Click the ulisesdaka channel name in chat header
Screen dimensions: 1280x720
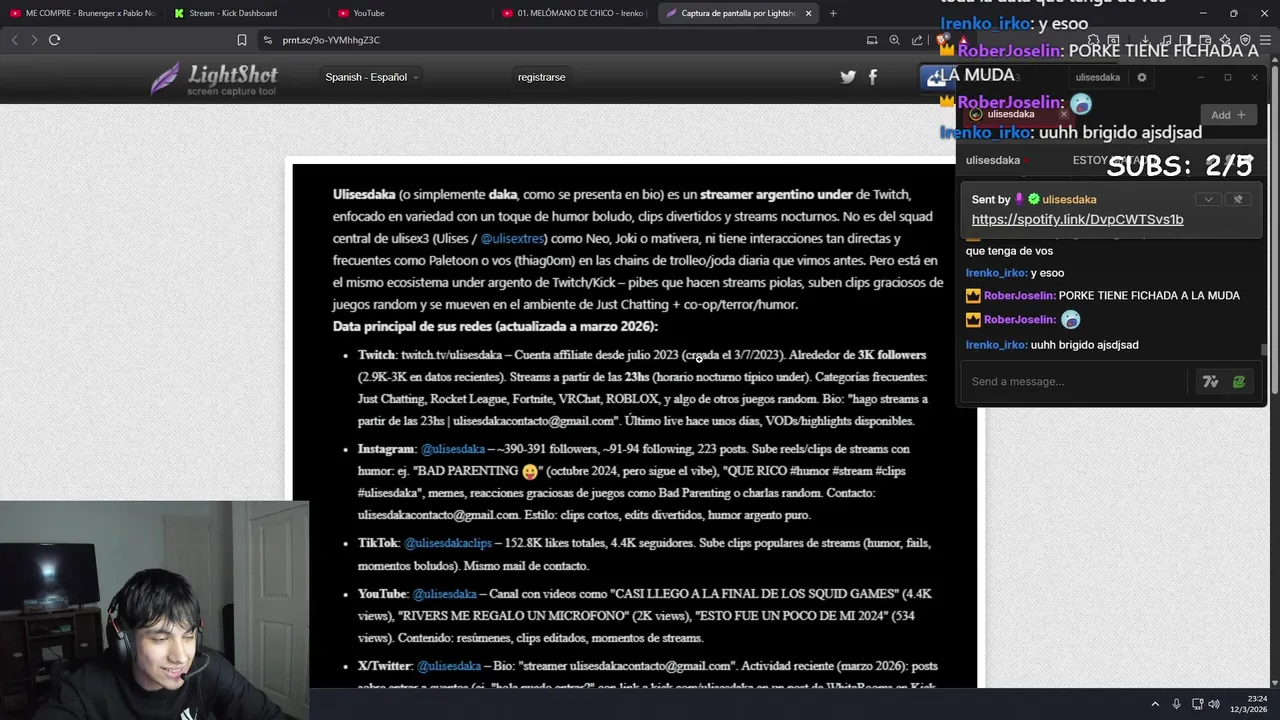(x=992, y=160)
